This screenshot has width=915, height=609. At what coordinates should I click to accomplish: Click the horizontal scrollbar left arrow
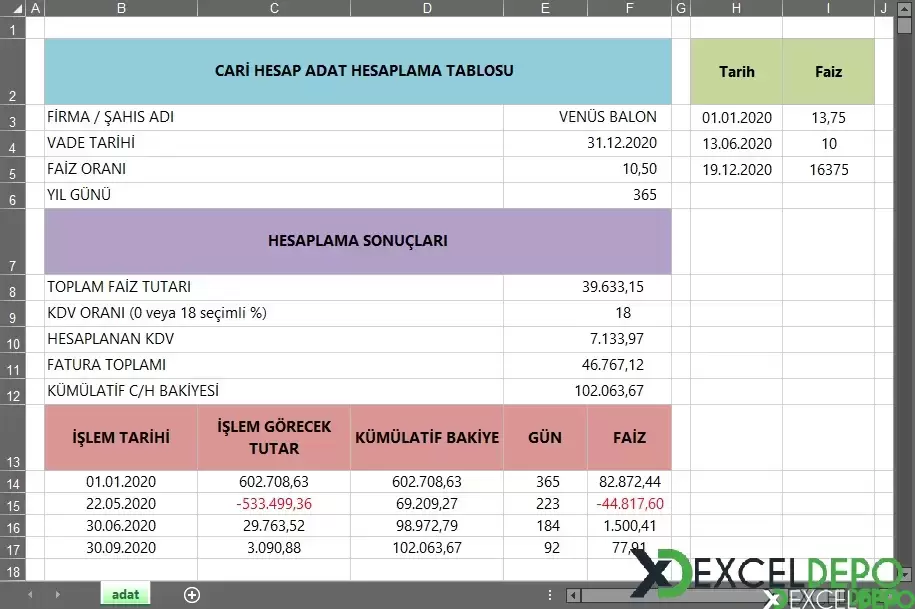click(573, 595)
